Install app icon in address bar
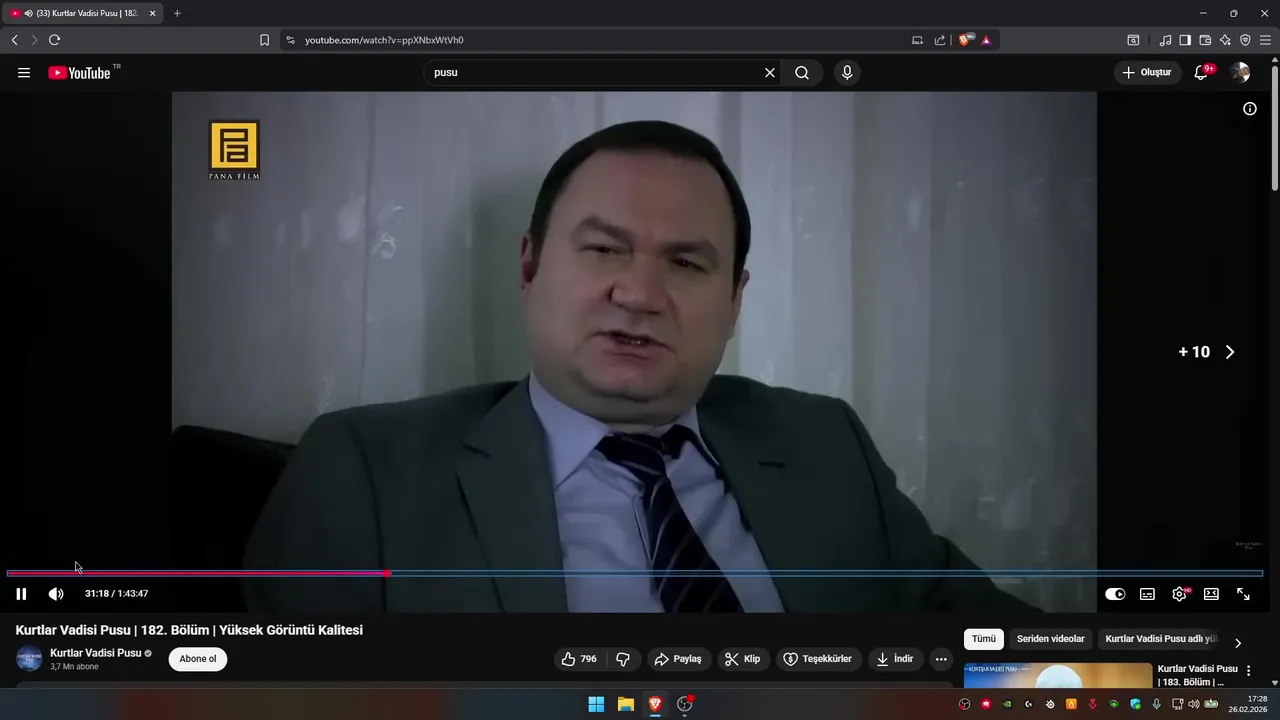 [x=917, y=40]
